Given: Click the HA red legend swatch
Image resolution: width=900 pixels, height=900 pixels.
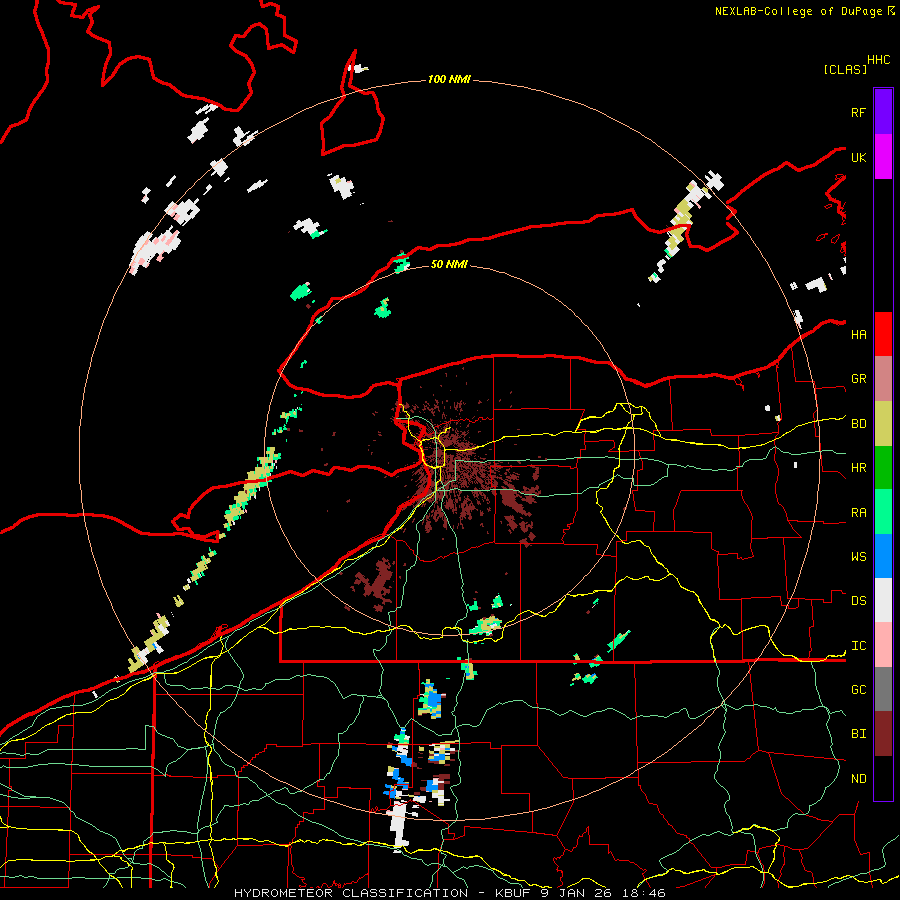Looking at the screenshot, I should (x=883, y=334).
